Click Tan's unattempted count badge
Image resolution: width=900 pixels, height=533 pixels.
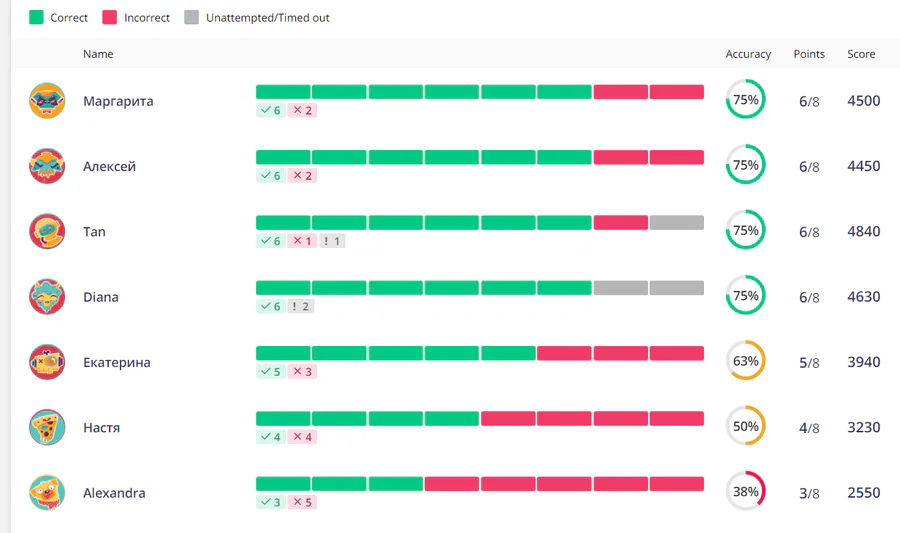click(x=332, y=241)
